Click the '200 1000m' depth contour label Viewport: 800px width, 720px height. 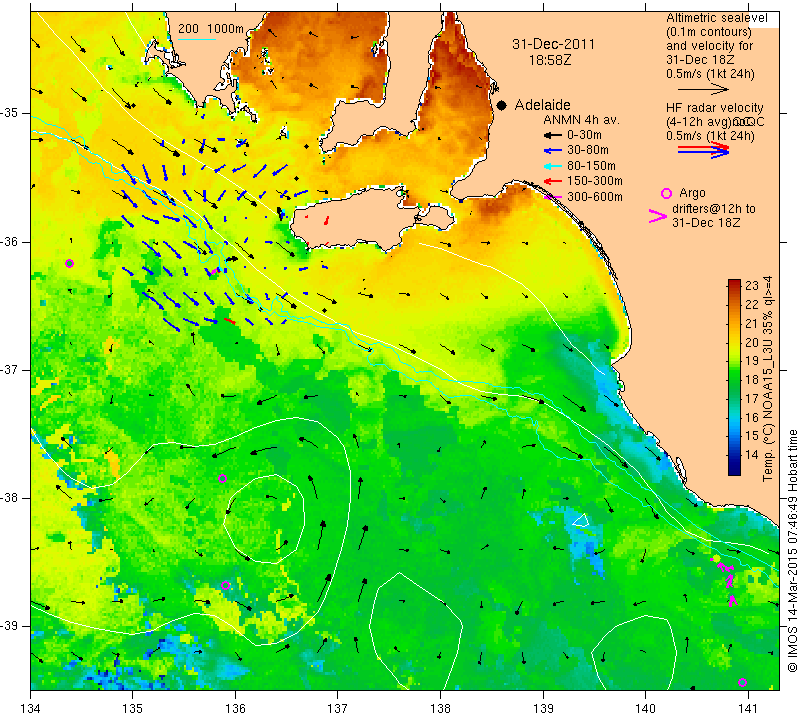point(211,29)
